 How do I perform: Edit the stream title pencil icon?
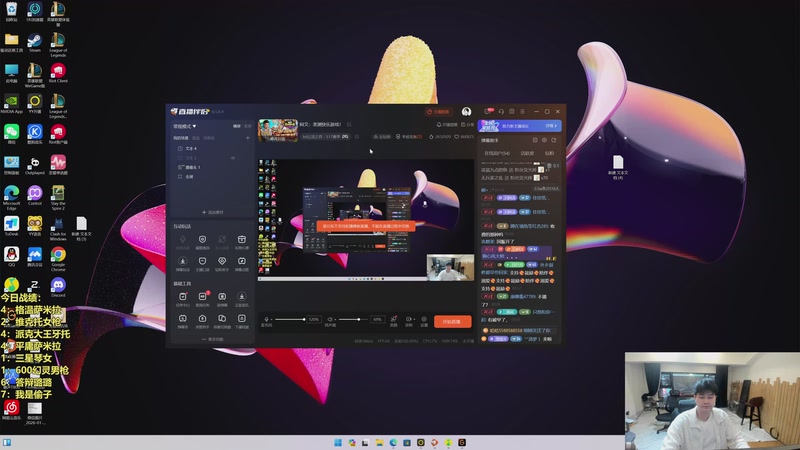pyautogui.click(x=349, y=124)
